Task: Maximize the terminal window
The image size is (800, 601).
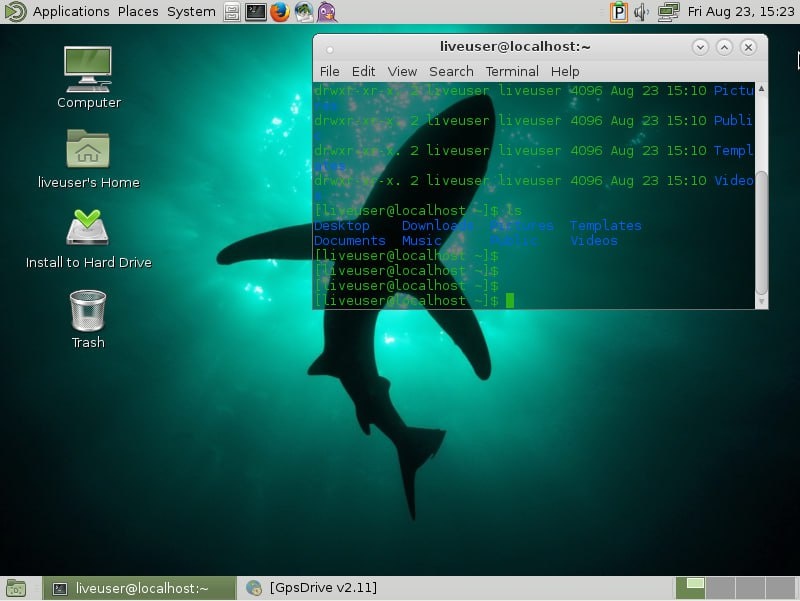Action: 724,47
